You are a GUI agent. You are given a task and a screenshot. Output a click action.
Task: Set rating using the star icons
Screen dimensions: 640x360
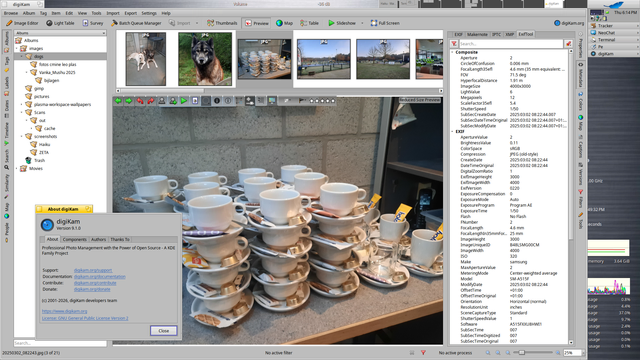click(x=322, y=101)
